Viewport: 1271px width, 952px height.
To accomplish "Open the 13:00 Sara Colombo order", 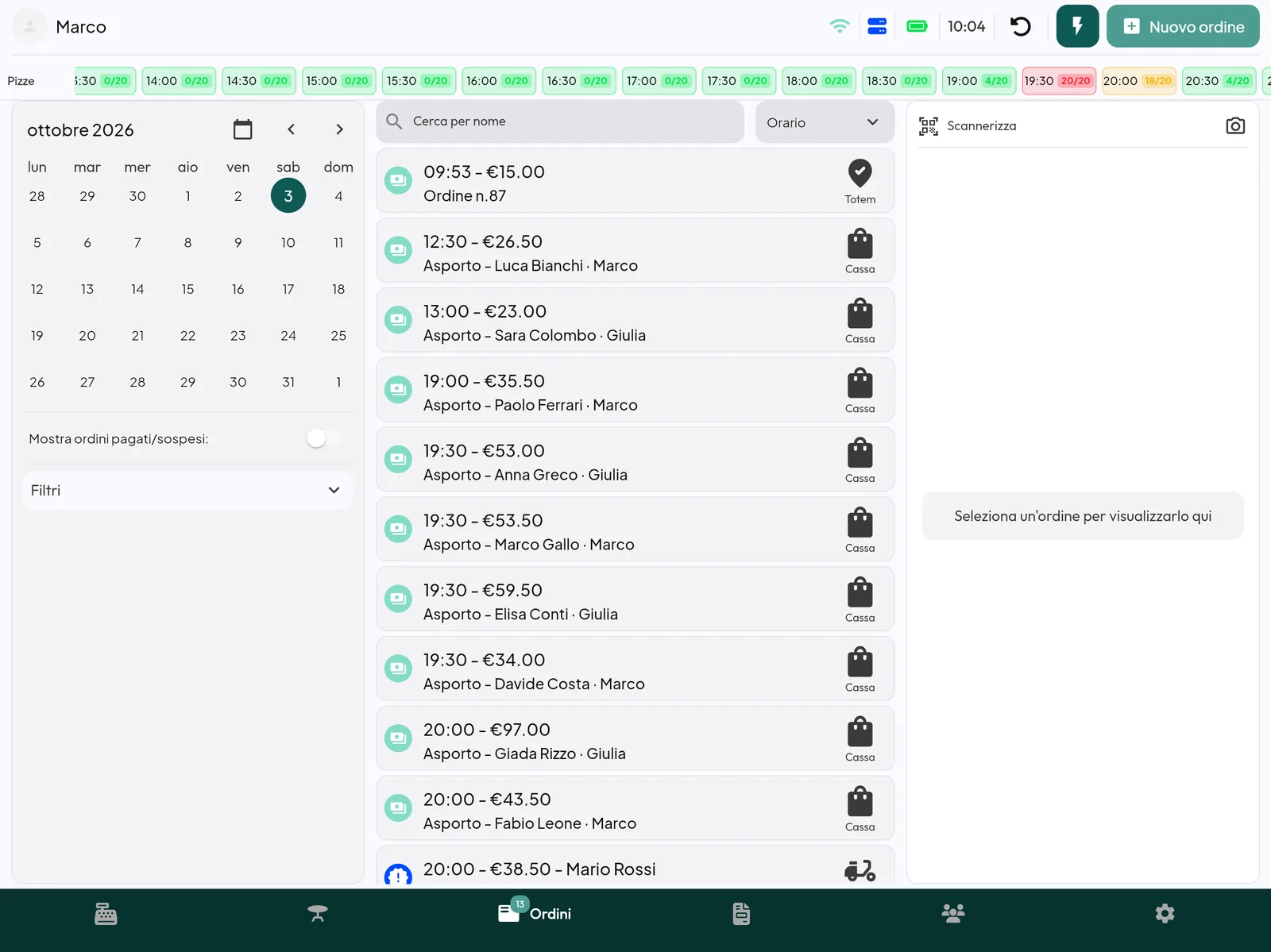I will pos(635,320).
